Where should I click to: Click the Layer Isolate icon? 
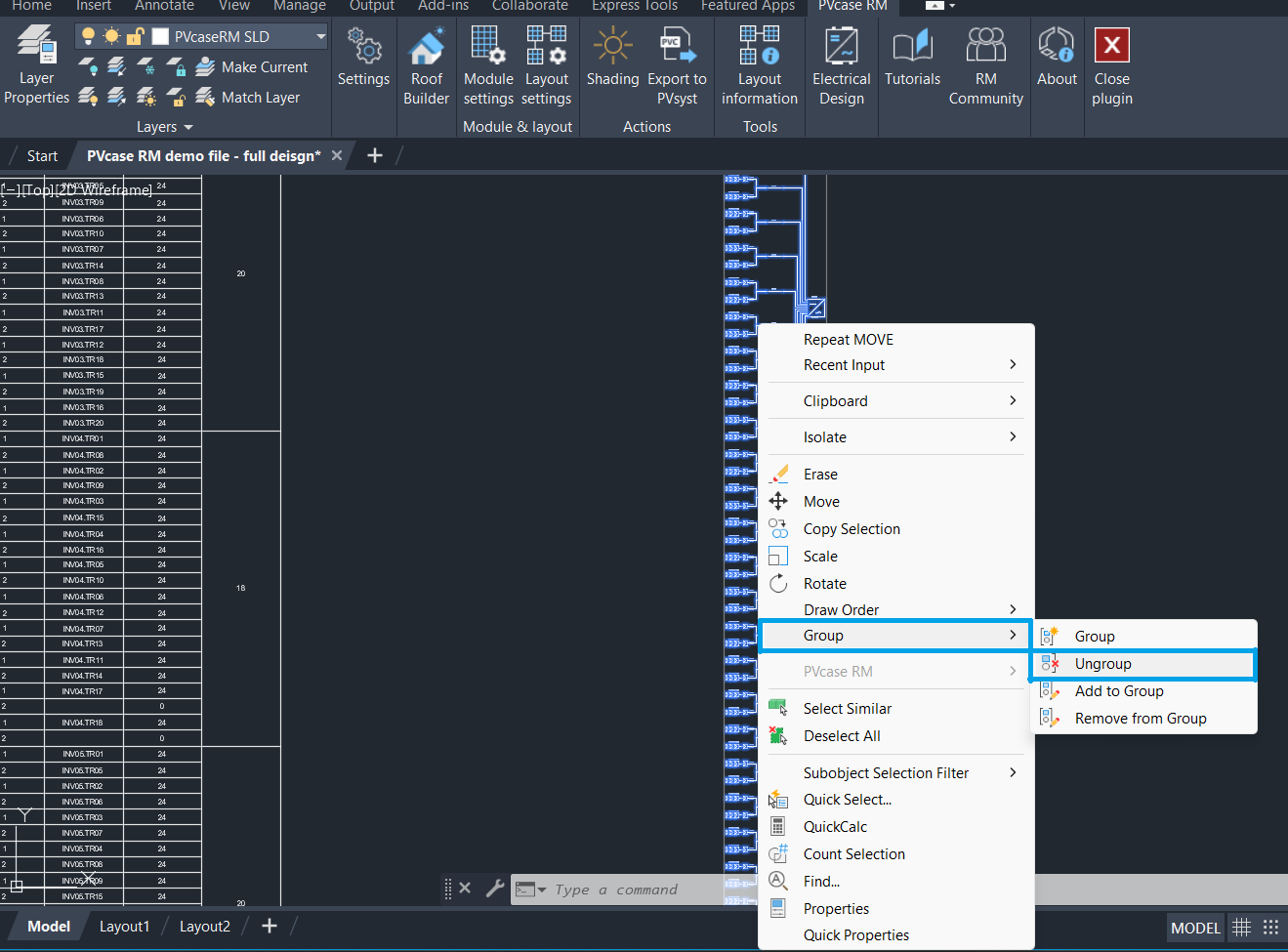point(117,66)
